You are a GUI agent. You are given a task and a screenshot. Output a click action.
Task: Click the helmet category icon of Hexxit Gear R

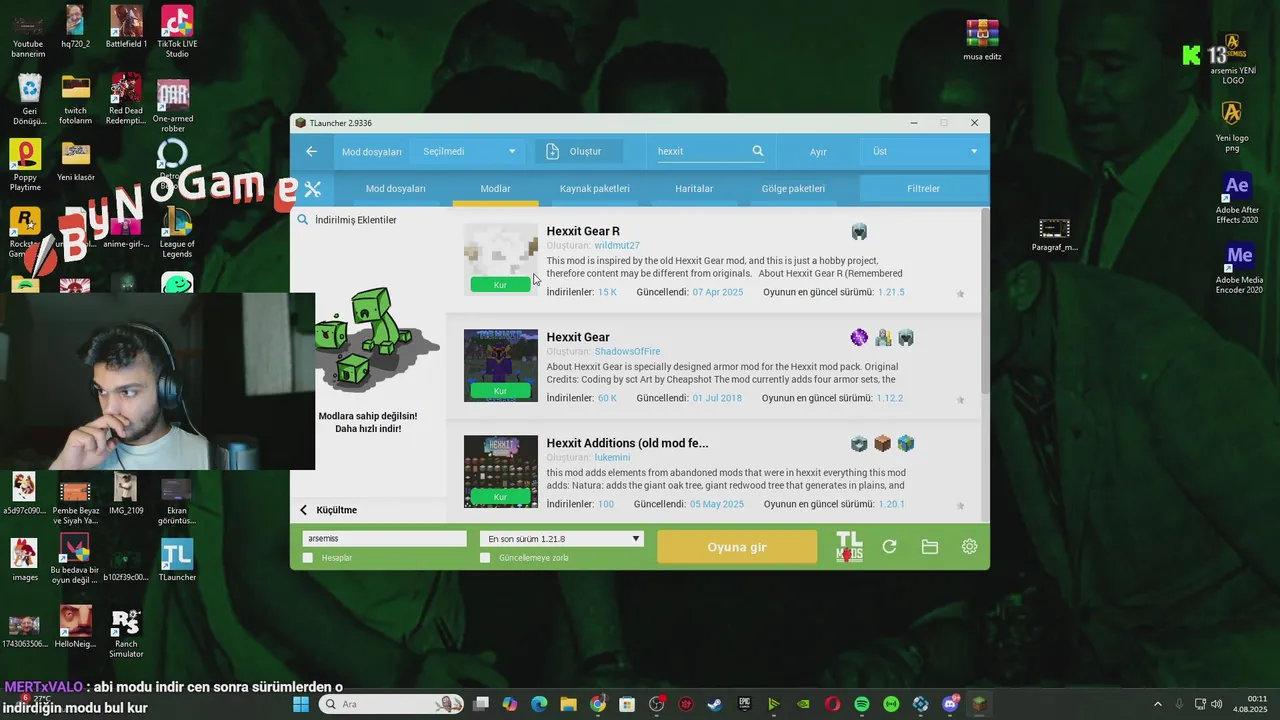(859, 232)
